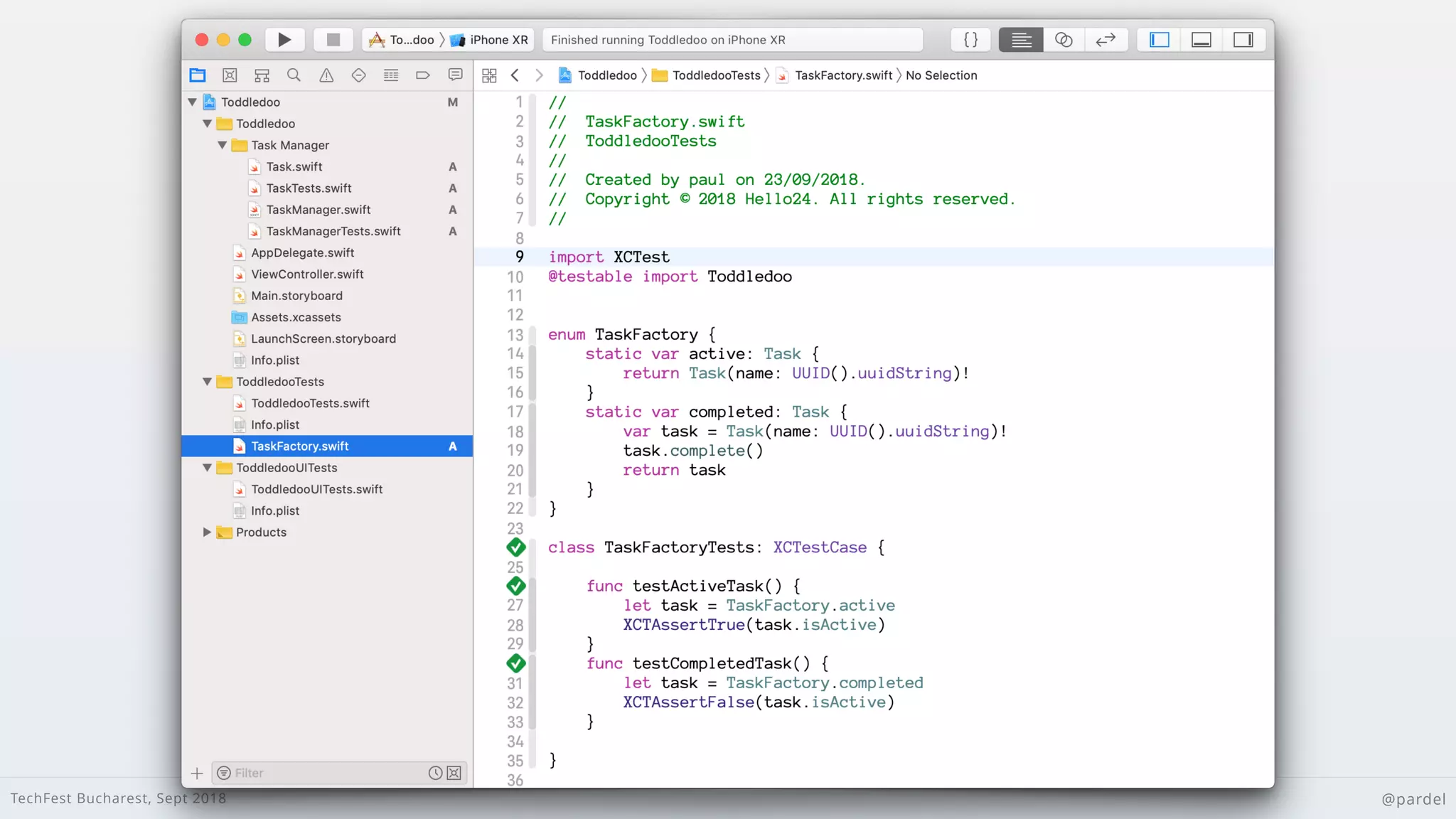Toggle the left Navigator panel
1456x819 pixels.
pos(1160,40)
